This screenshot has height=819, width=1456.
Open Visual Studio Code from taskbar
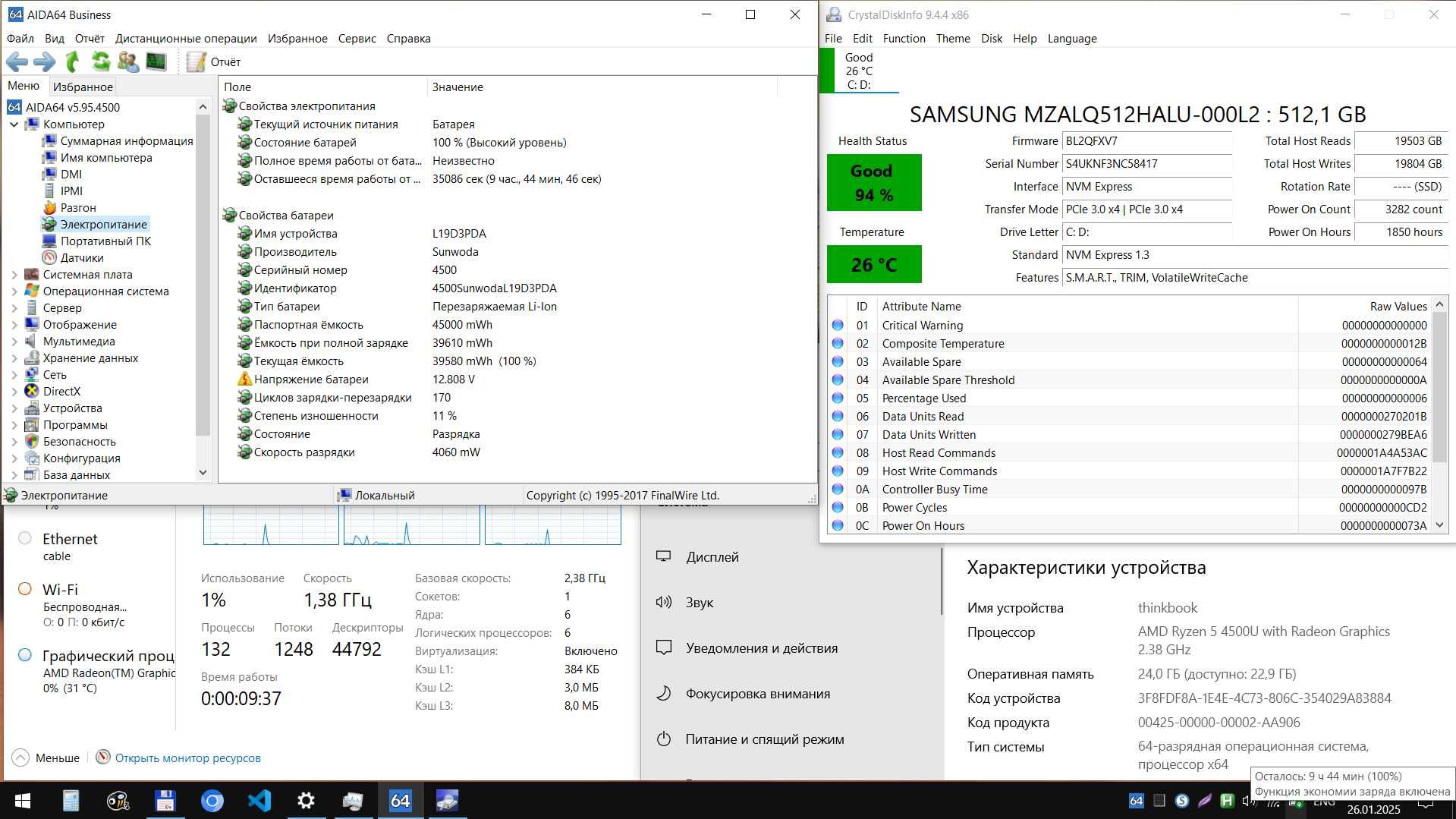(259, 801)
